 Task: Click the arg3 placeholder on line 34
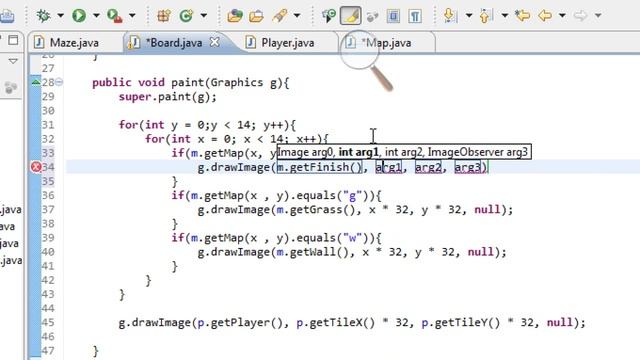(468, 167)
